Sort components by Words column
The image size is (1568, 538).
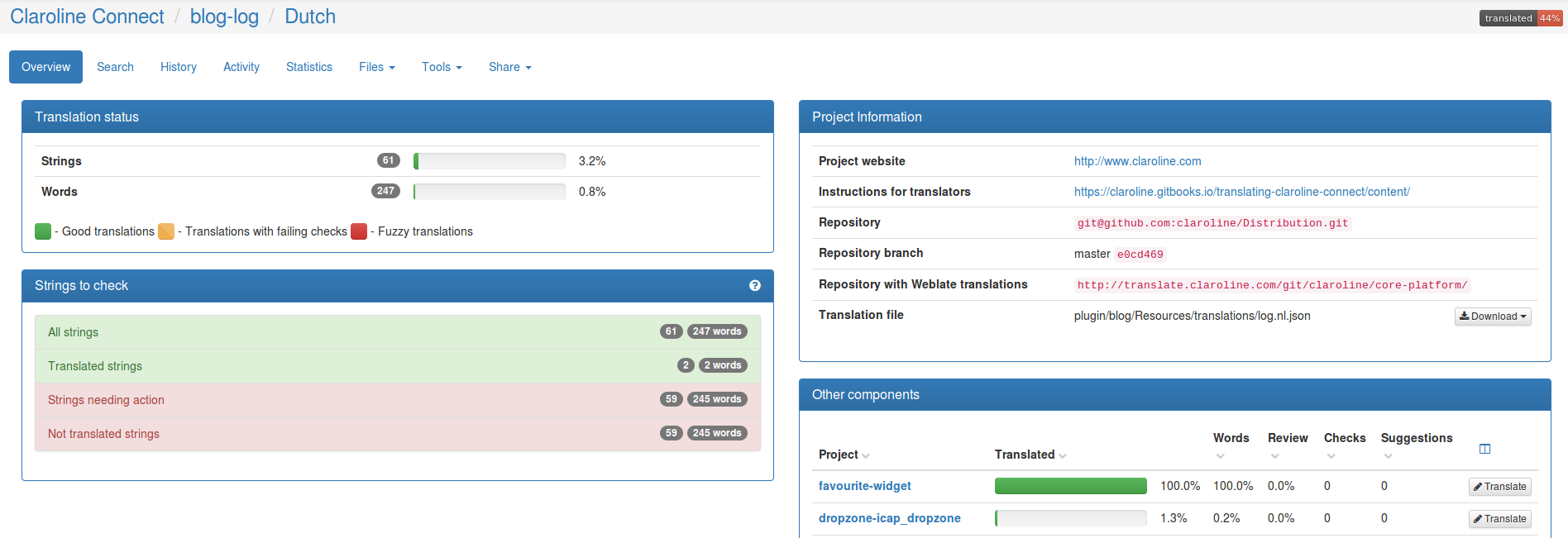[1231, 445]
